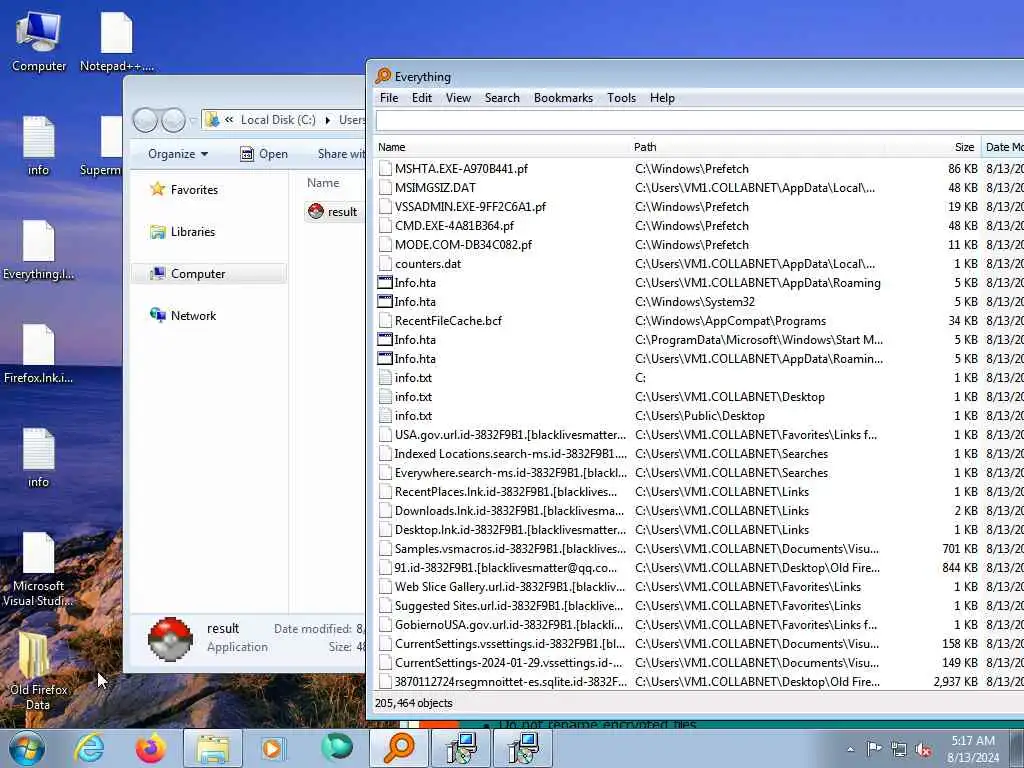Launch Internet Explorer from the taskbar
This screenshot has height=768, width=1024.
pyautogui.click(x=89, y=748)
